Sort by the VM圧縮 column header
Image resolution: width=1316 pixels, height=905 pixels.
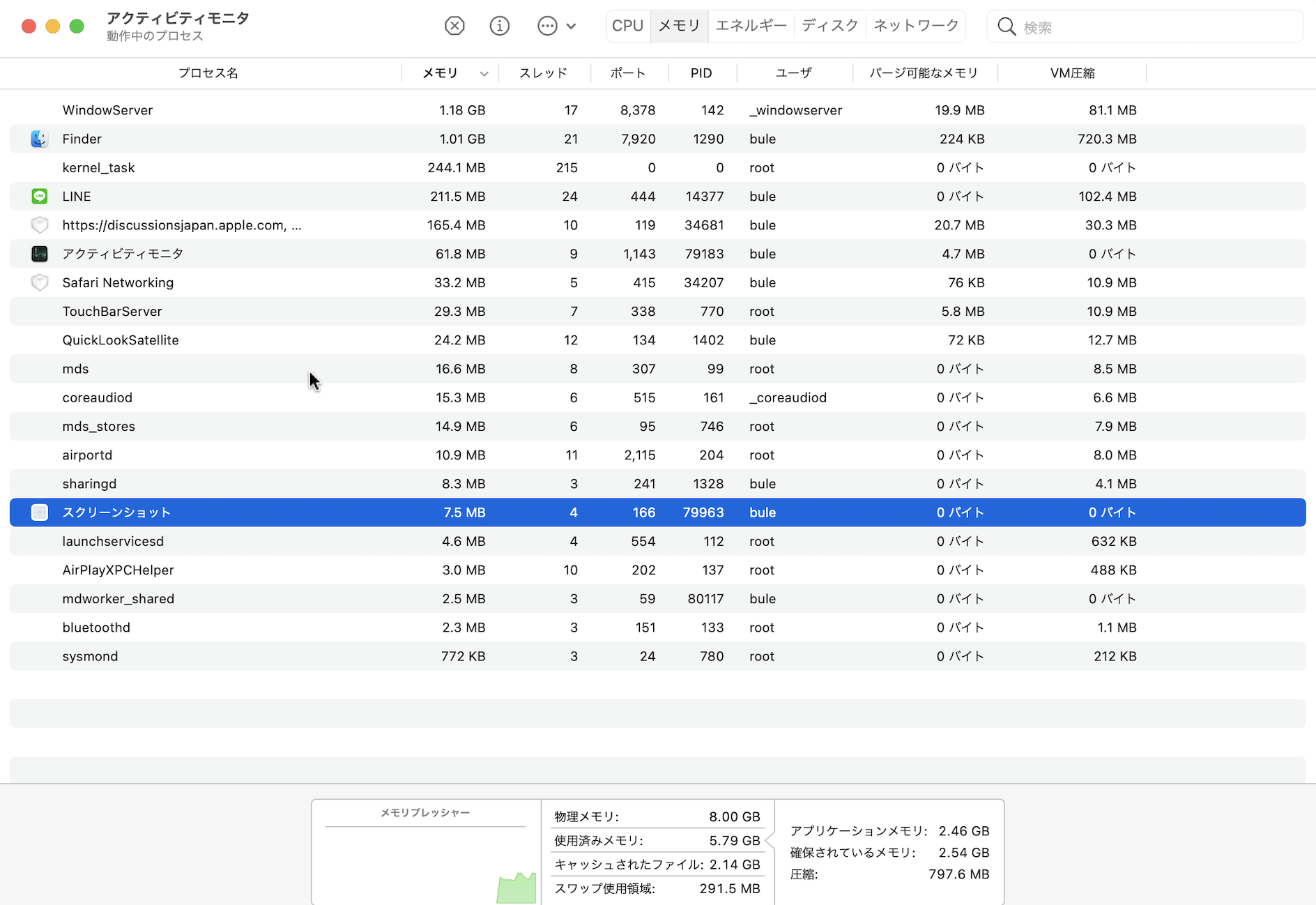click(1072, 73)
